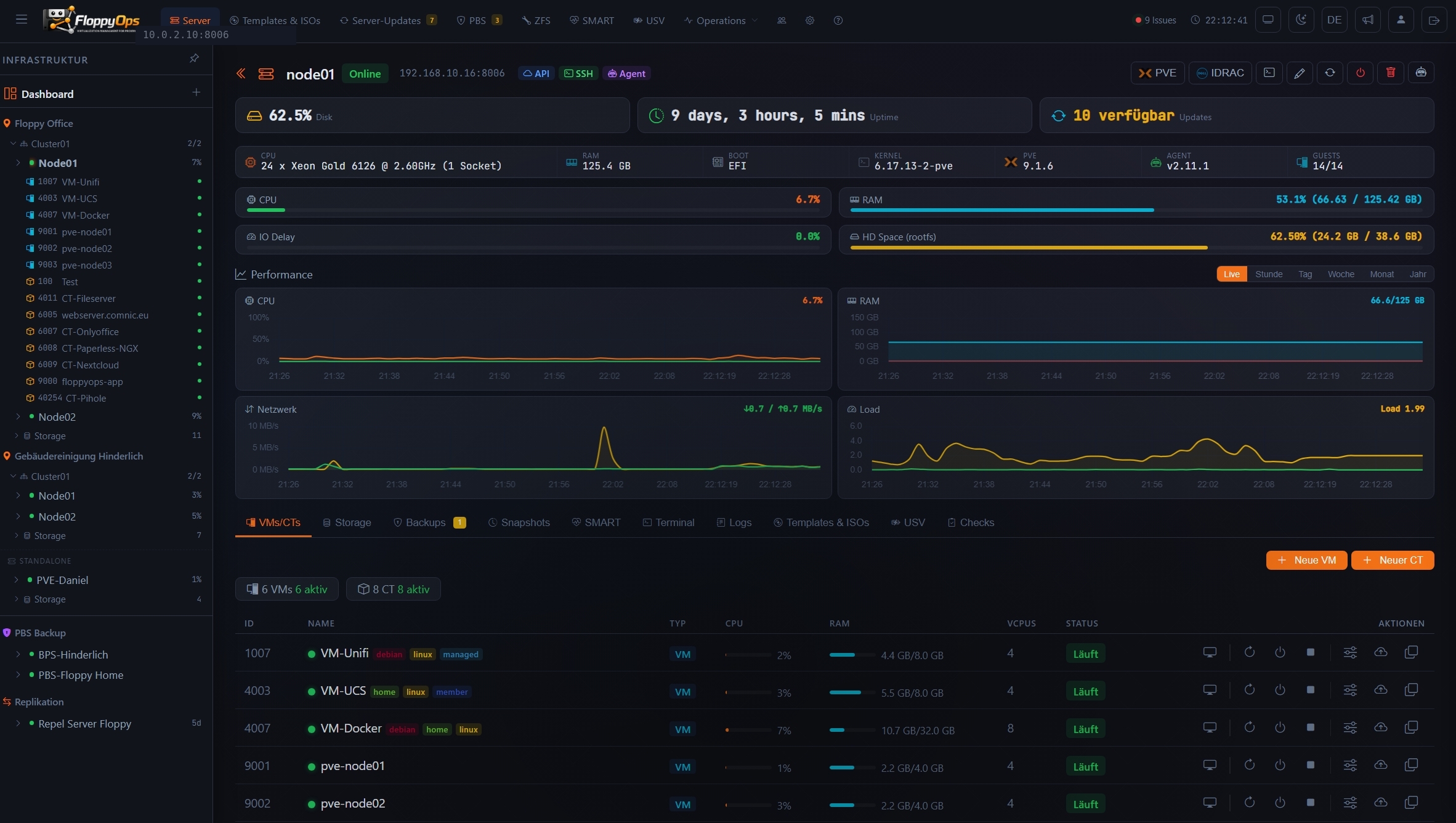Create a new VM with Neue VM
1456x823 pixels.
[x=1306, y=560]
